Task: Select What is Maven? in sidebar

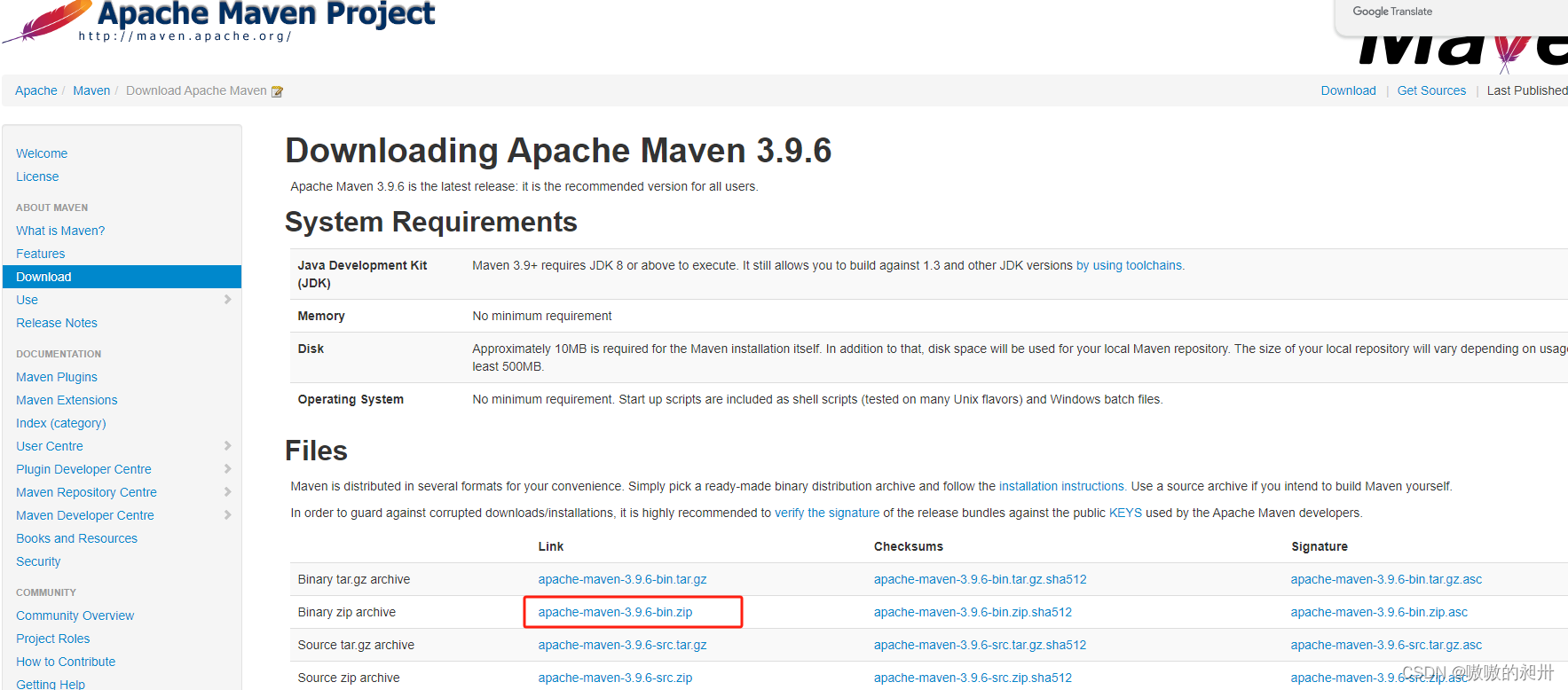Action: coord(60,231)
